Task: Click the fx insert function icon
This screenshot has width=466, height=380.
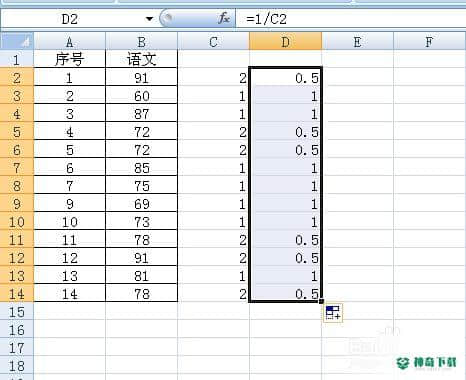Action: [x=224, y=18]
